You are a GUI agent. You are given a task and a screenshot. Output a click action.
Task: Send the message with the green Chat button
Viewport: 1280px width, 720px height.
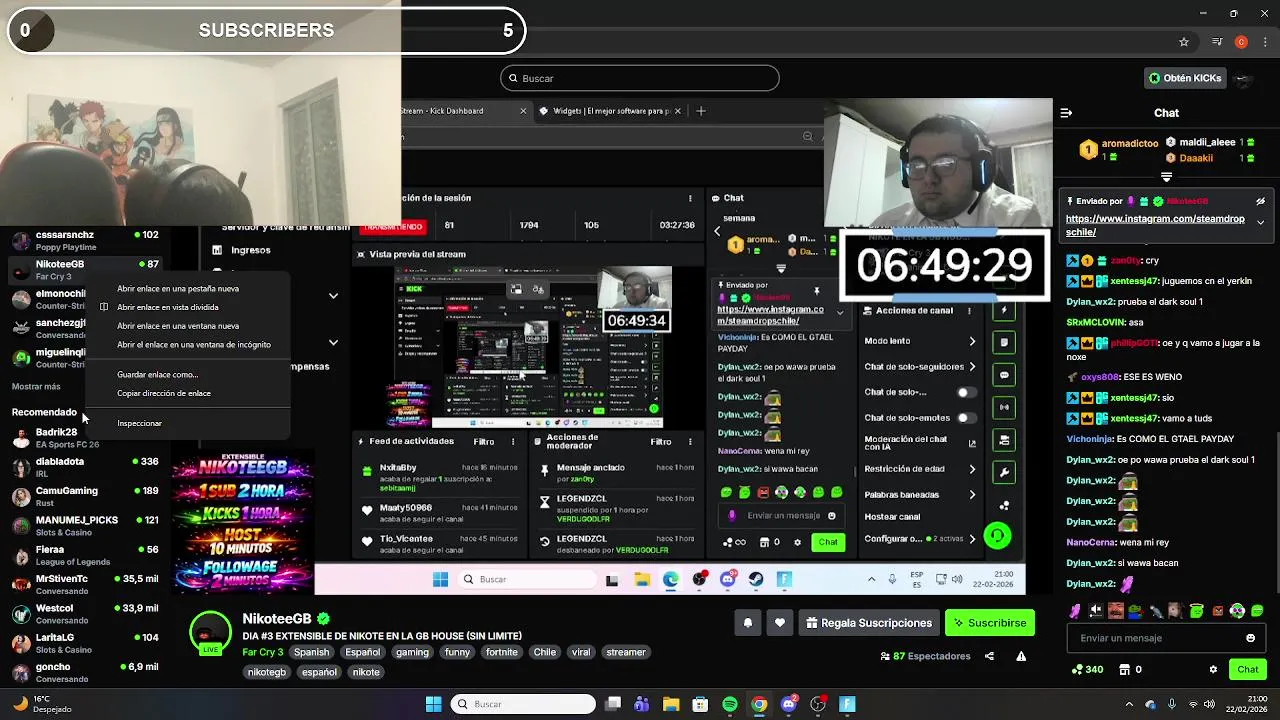pos(1248,669)
